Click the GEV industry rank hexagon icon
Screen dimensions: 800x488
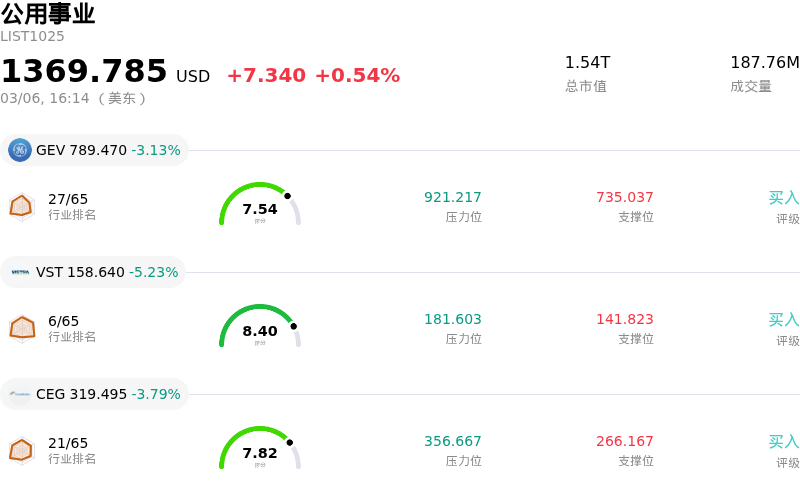click(21, 206)
